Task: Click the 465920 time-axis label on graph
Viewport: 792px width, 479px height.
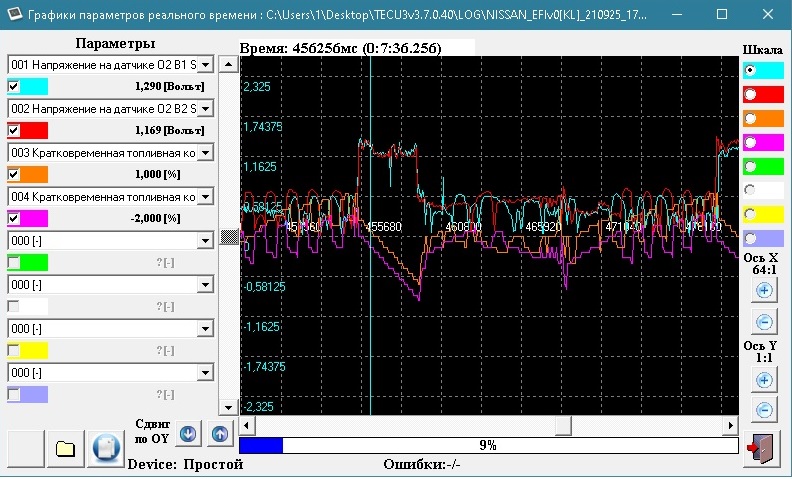Action: [x=543, y=227]
